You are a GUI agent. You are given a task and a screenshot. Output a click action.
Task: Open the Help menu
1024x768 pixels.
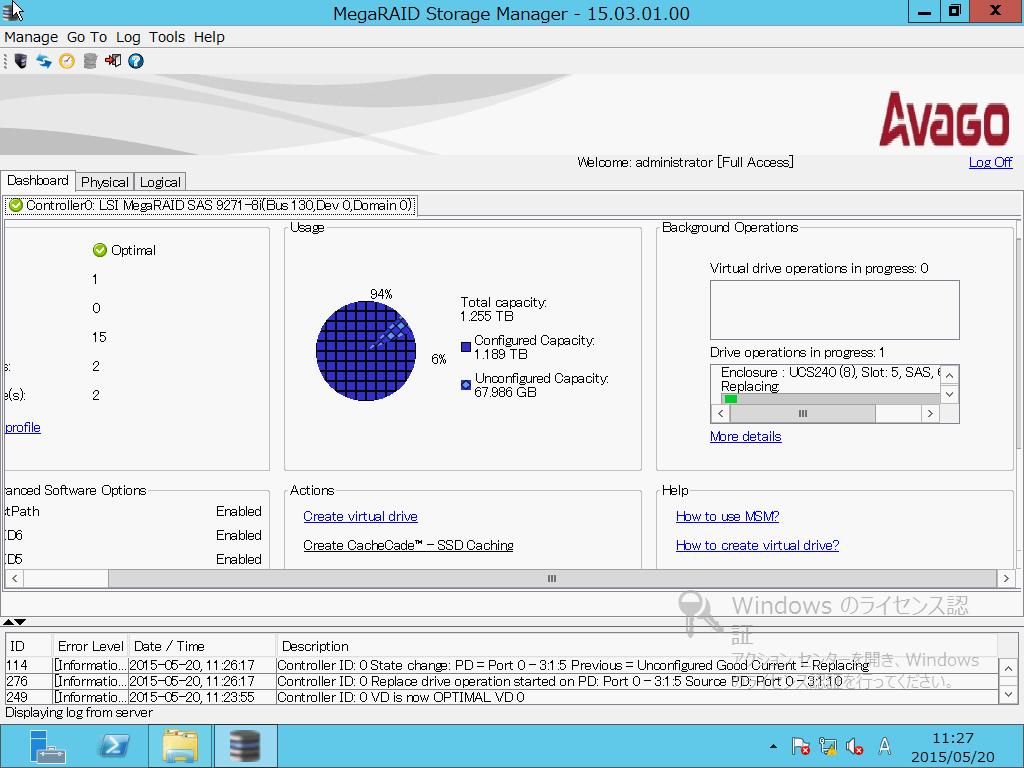point(209,37)
